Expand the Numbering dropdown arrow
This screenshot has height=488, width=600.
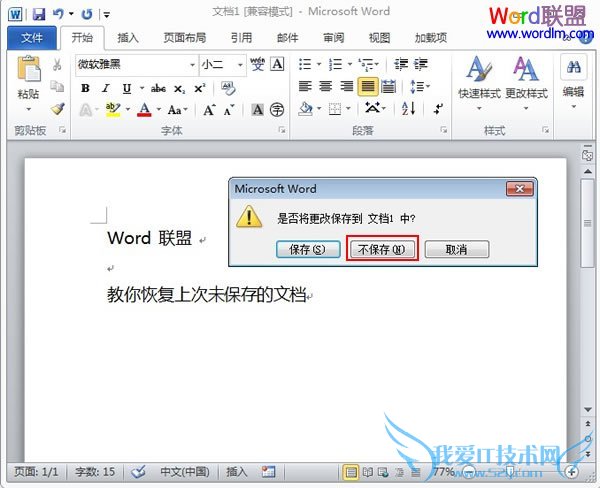tap(350, 64)
